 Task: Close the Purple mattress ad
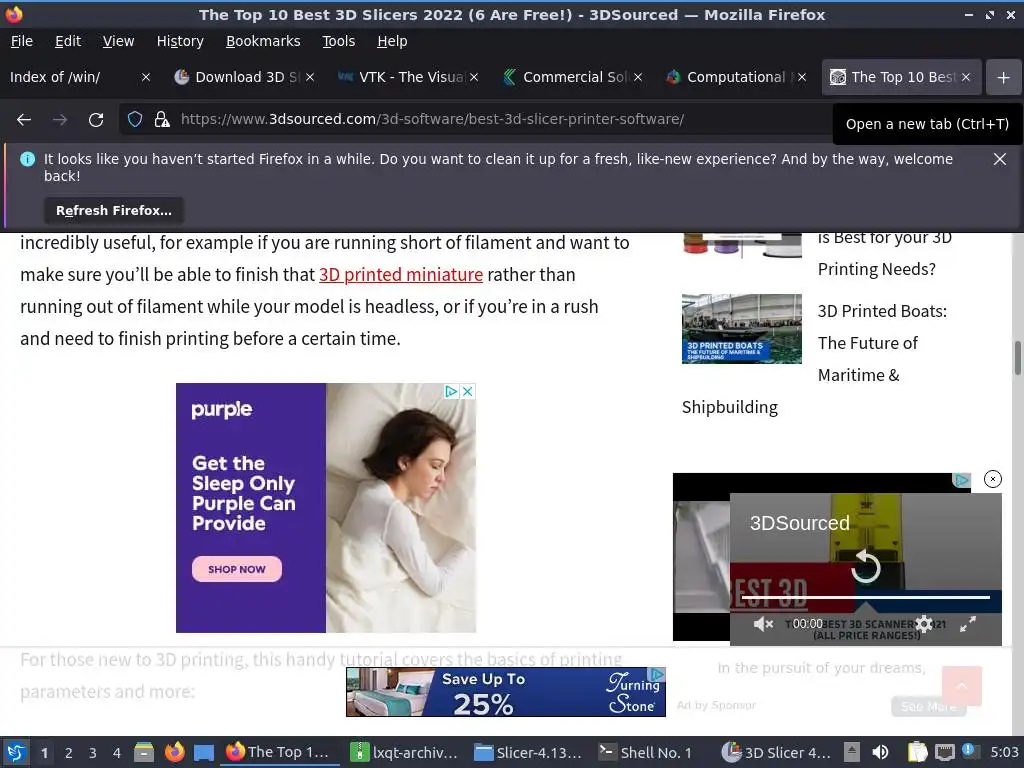468,391
